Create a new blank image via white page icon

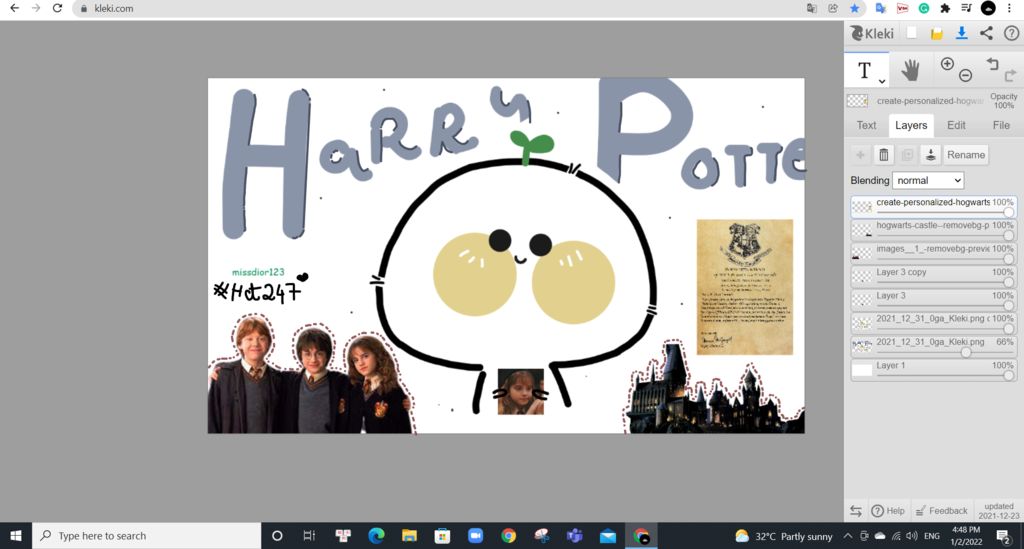point(912,33)
